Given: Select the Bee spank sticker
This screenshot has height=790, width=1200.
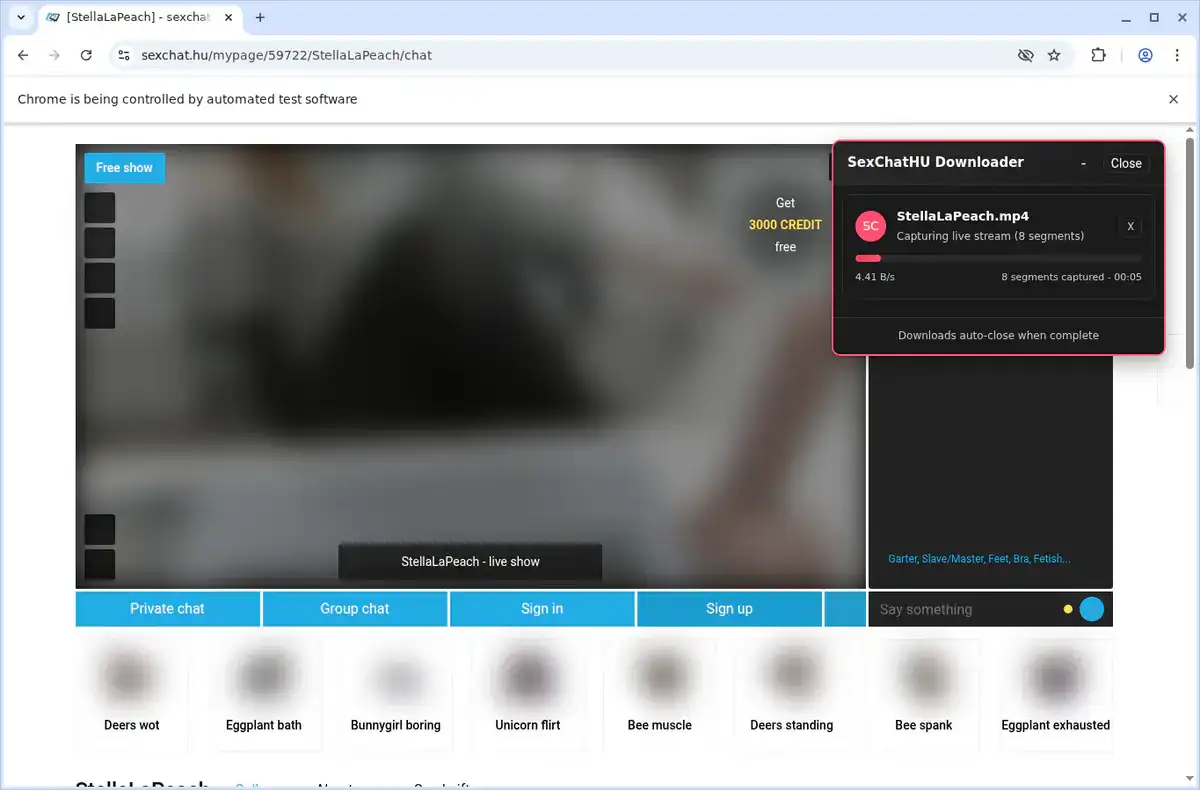Looking at the screenshot, I should click(923, 693).
